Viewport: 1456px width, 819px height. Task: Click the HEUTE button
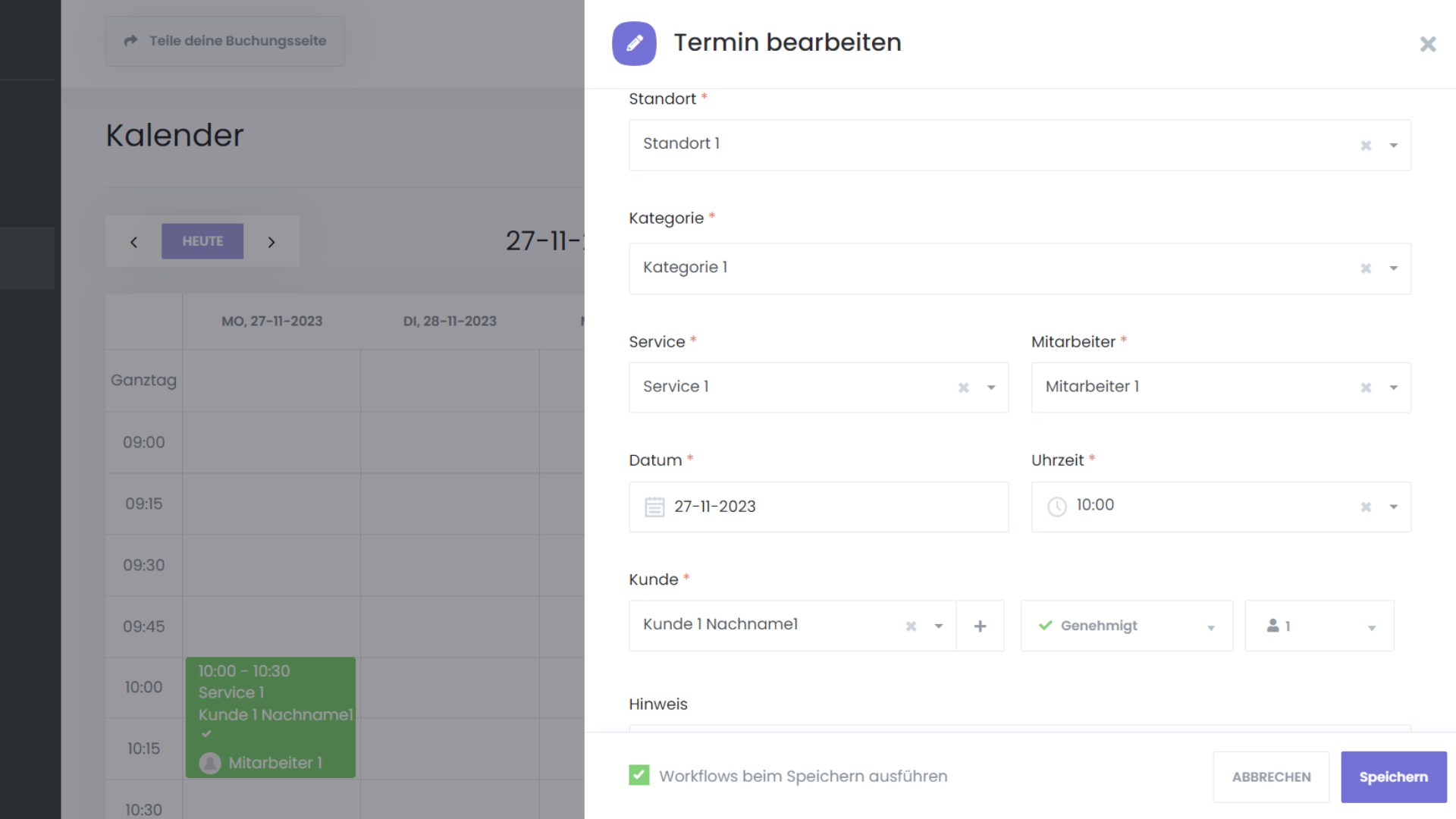[202, 241]
